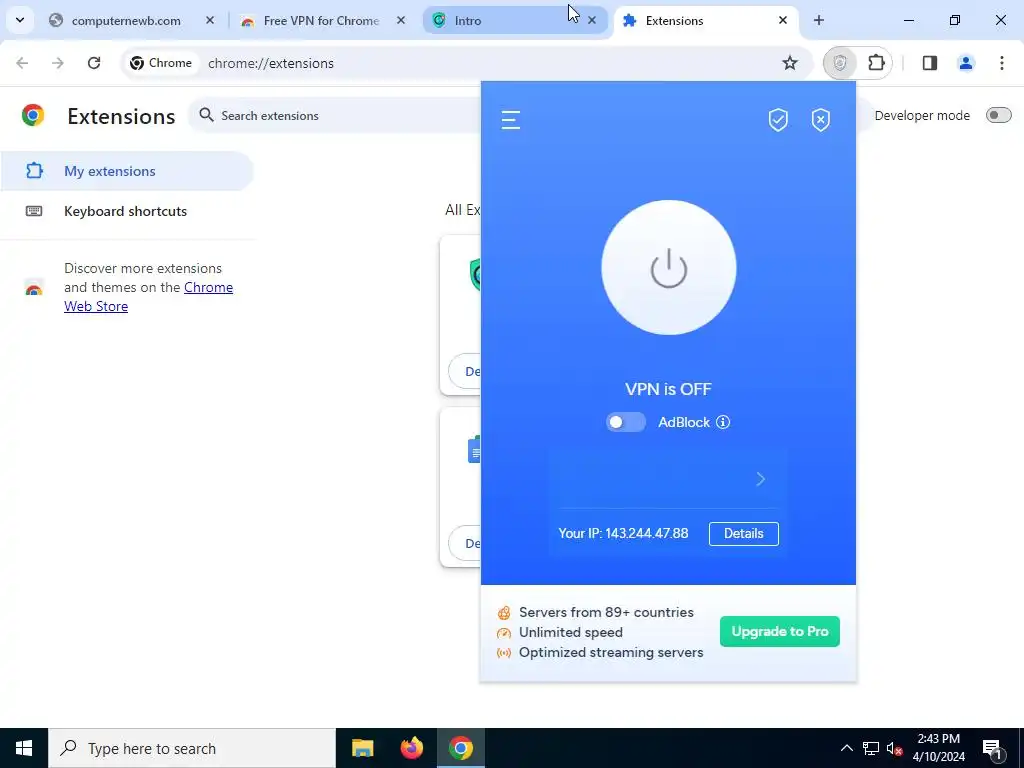This screenshot has width=1024, height=768.
Task: Expand the tab search dropdown
Action: [x=20, y=20]
